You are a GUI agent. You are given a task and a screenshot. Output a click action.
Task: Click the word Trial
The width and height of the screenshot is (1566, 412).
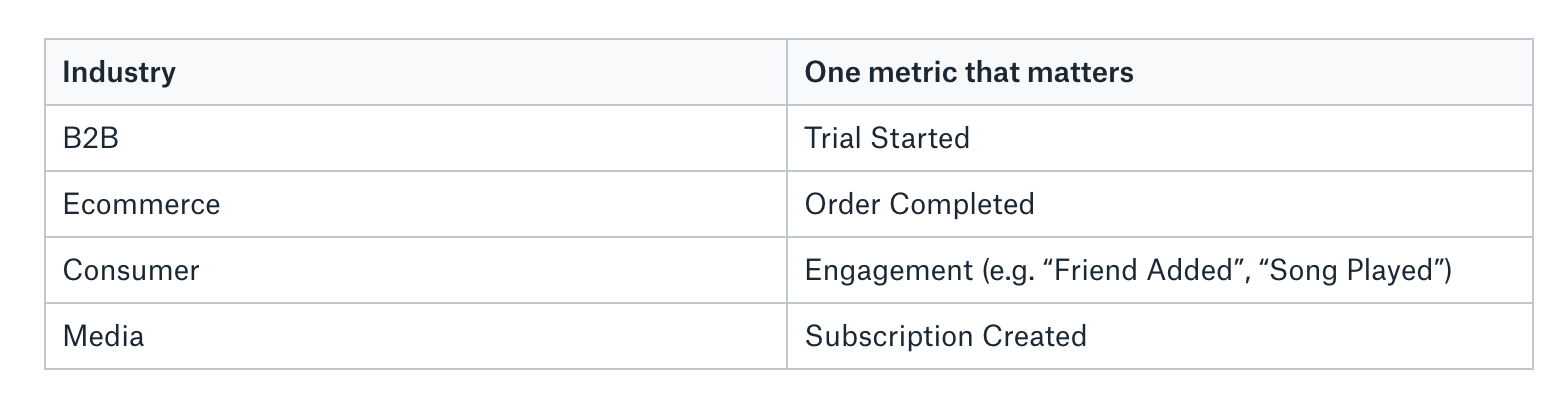click(832, 138)
